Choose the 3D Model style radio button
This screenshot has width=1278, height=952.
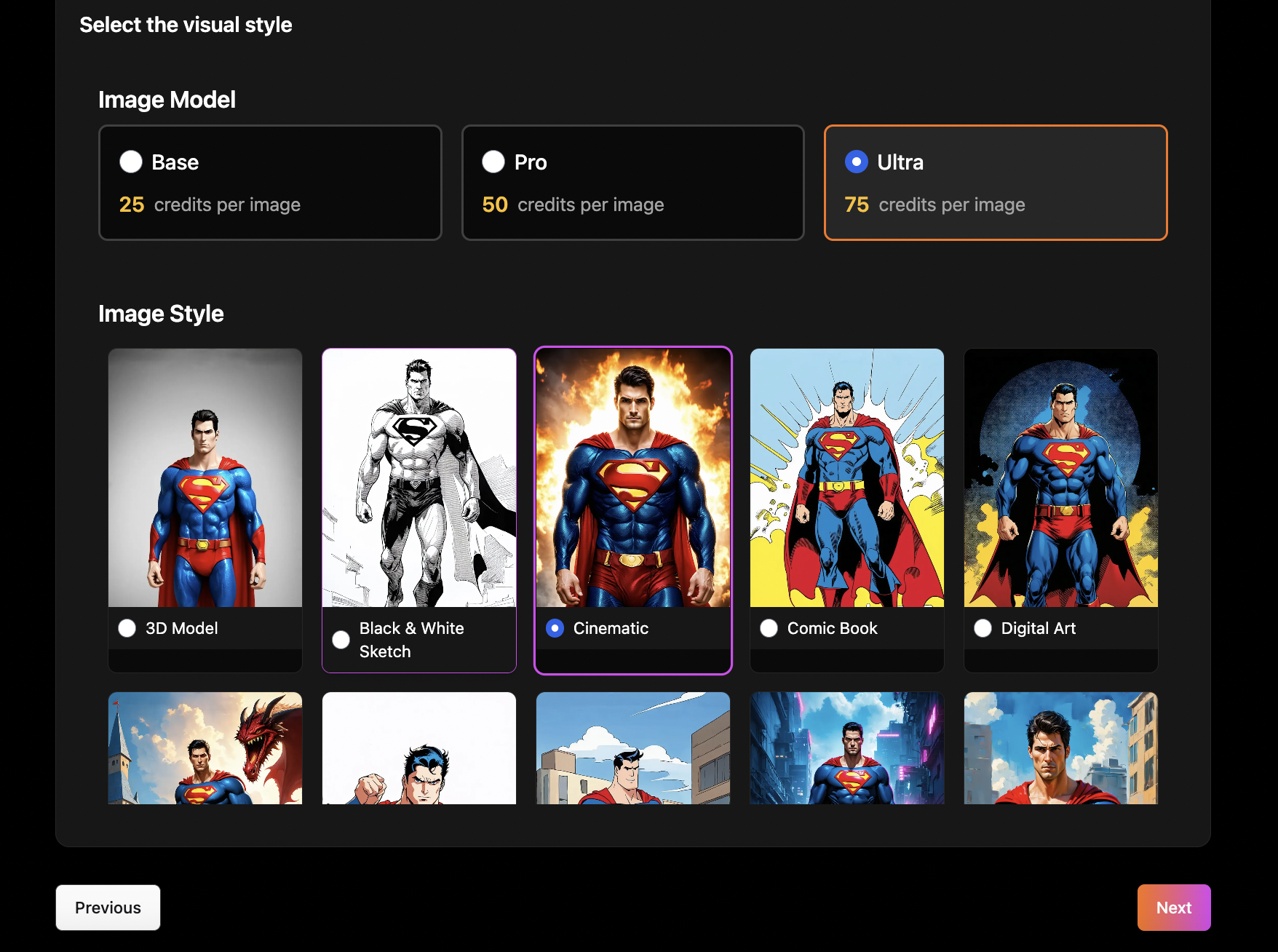[127, 628]
